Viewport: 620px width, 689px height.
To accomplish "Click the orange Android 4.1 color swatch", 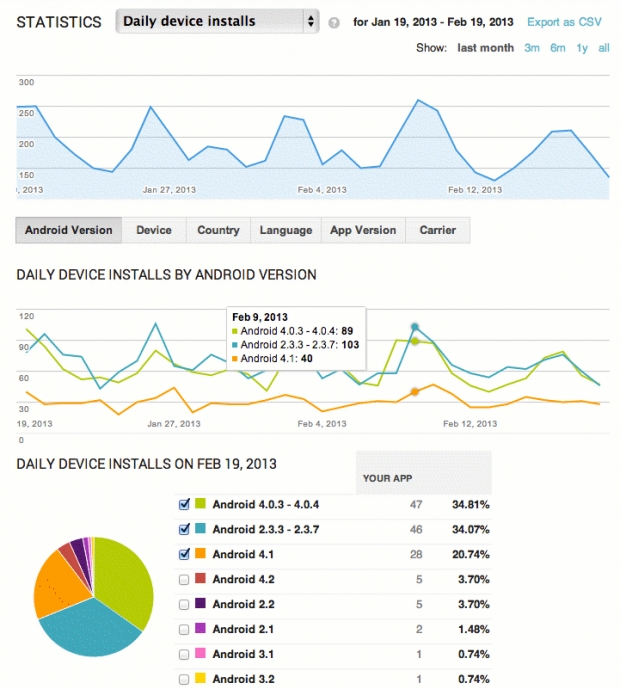I will (200, 554).
